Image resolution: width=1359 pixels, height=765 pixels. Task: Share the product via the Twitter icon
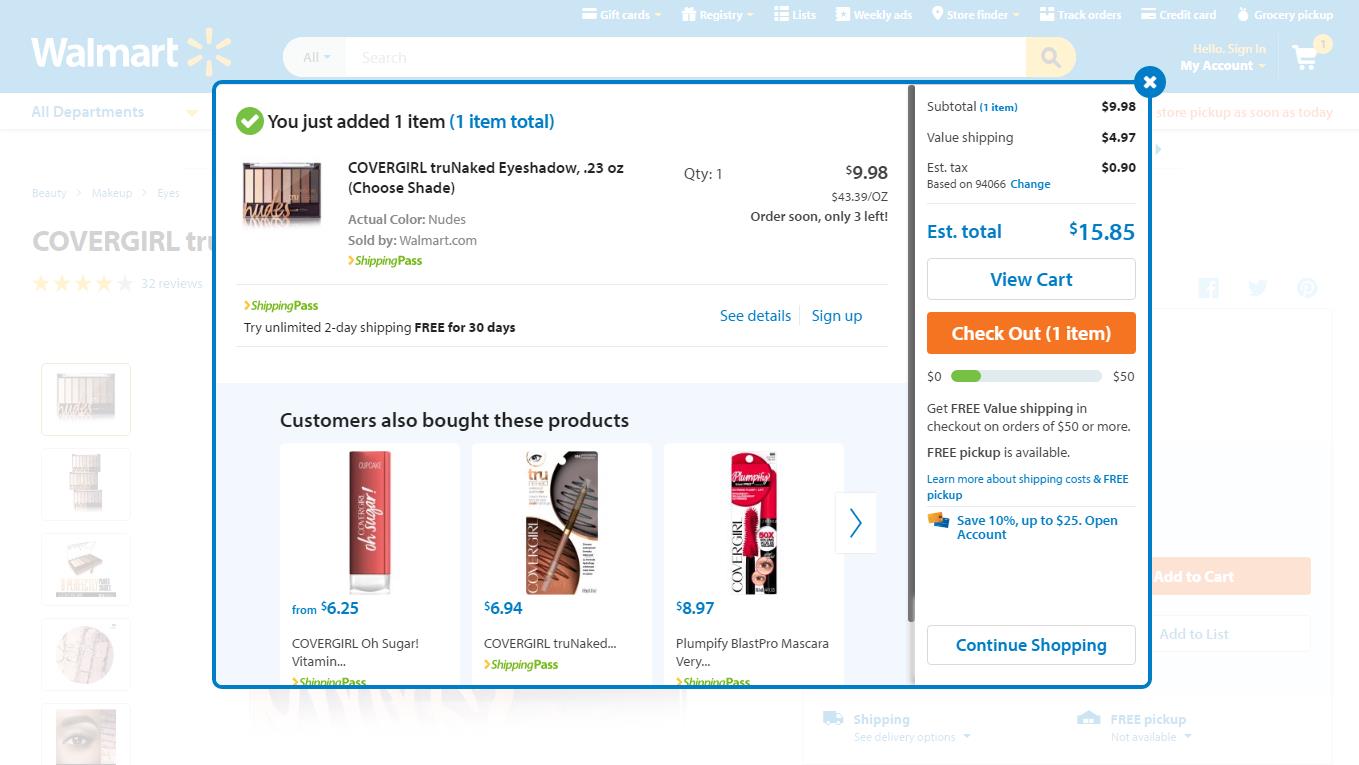click(1257, 288)
